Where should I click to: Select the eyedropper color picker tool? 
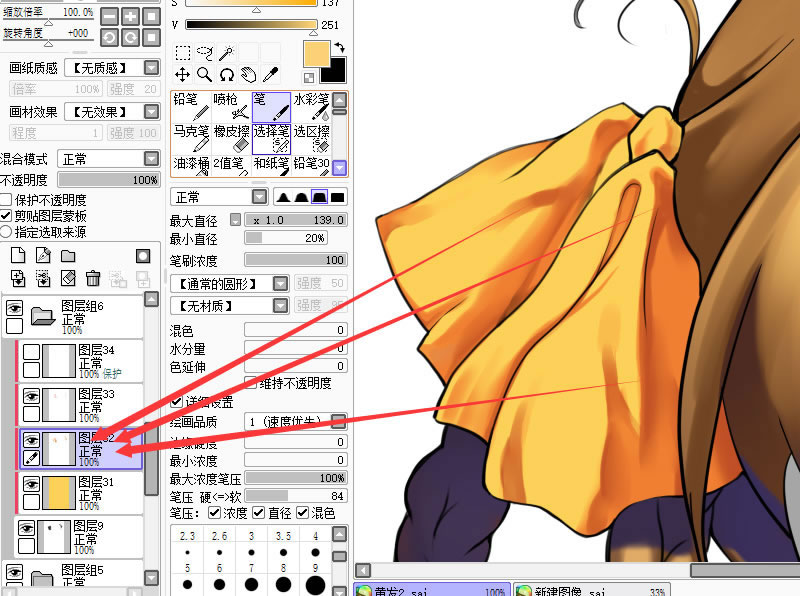pyautogui.click(x=270, y=75)
